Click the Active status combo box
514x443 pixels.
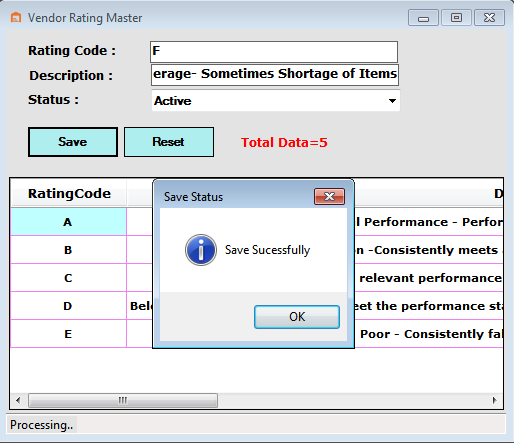pyautogui.click(x=276, y=101)
